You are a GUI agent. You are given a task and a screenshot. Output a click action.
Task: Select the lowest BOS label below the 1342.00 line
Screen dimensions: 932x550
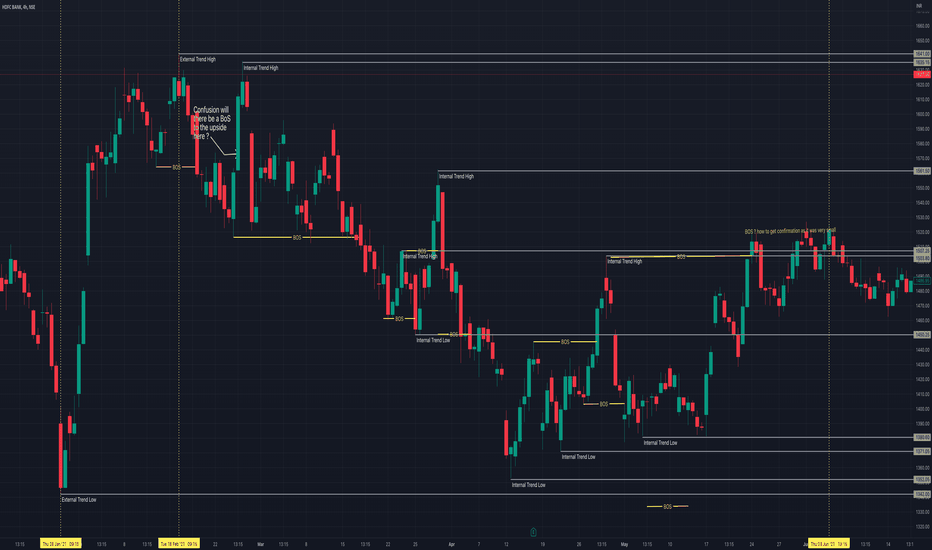click(667, 507)
